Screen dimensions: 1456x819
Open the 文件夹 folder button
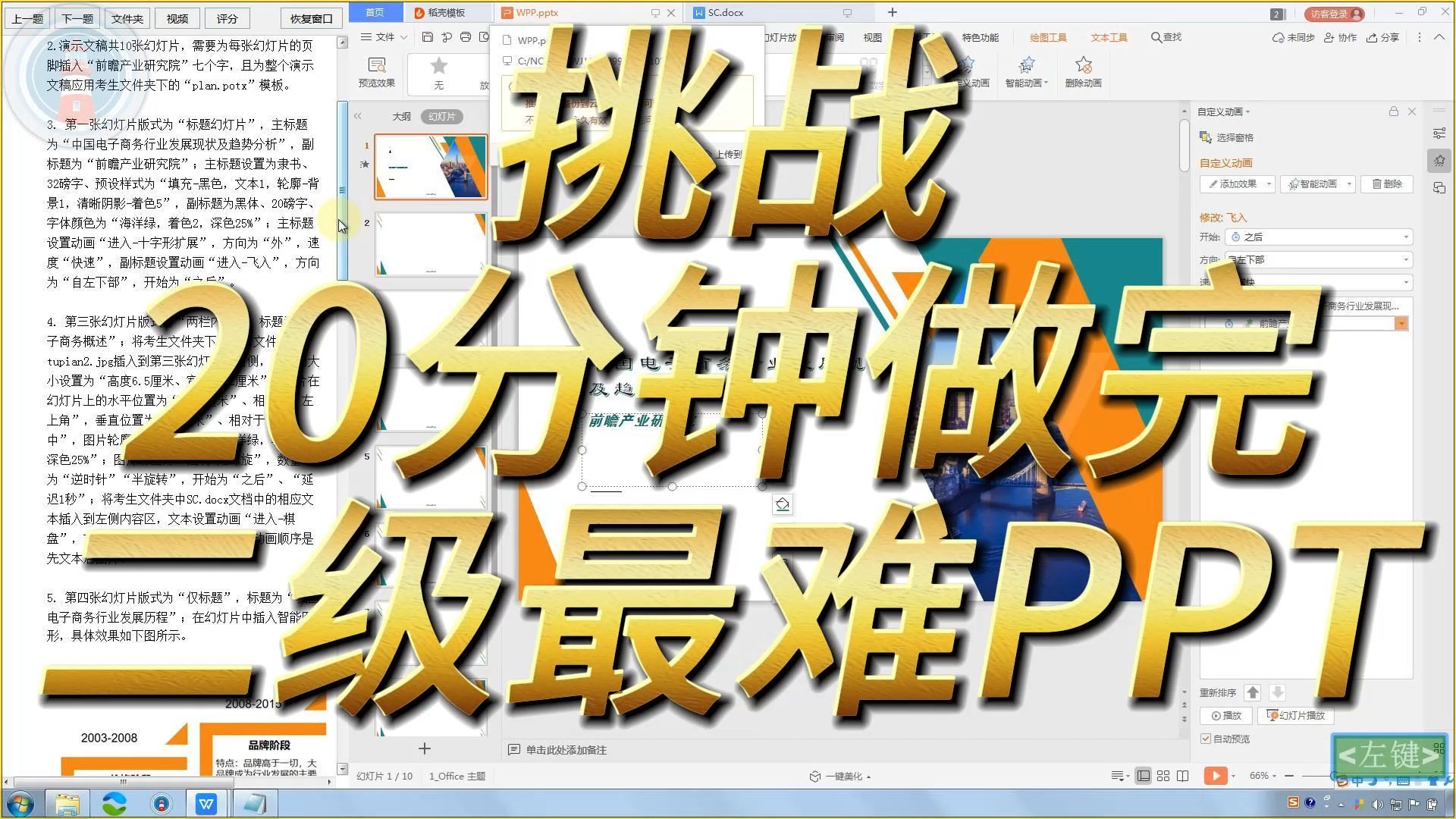(127, 18)
